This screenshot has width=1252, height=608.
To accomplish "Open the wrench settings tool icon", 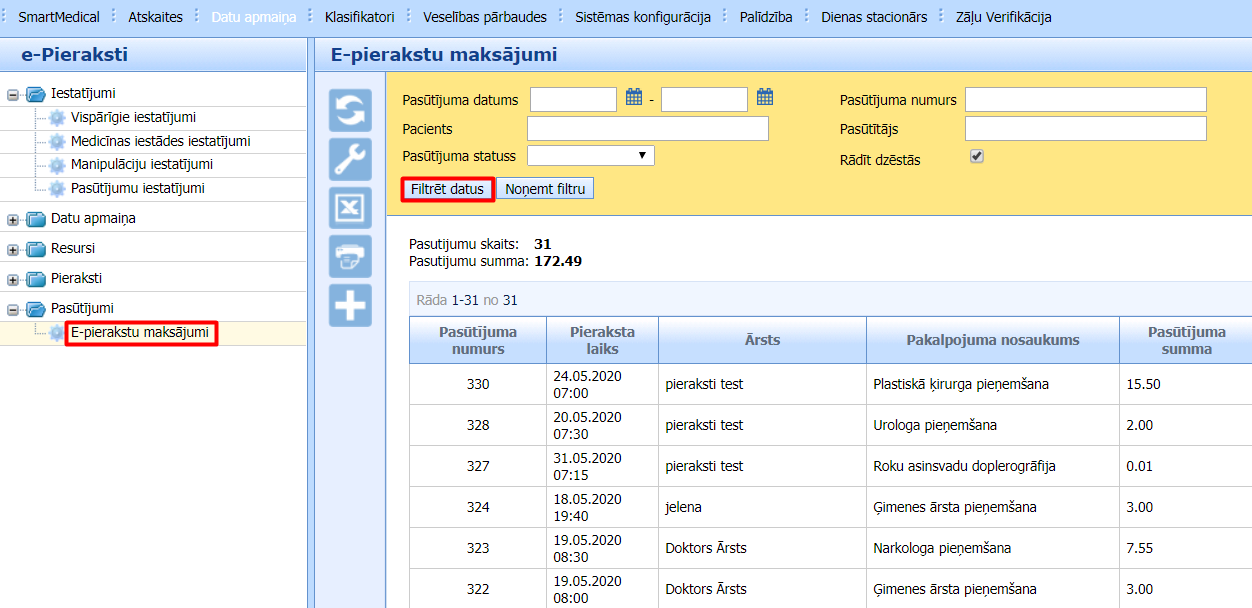I will click(351, 159).
